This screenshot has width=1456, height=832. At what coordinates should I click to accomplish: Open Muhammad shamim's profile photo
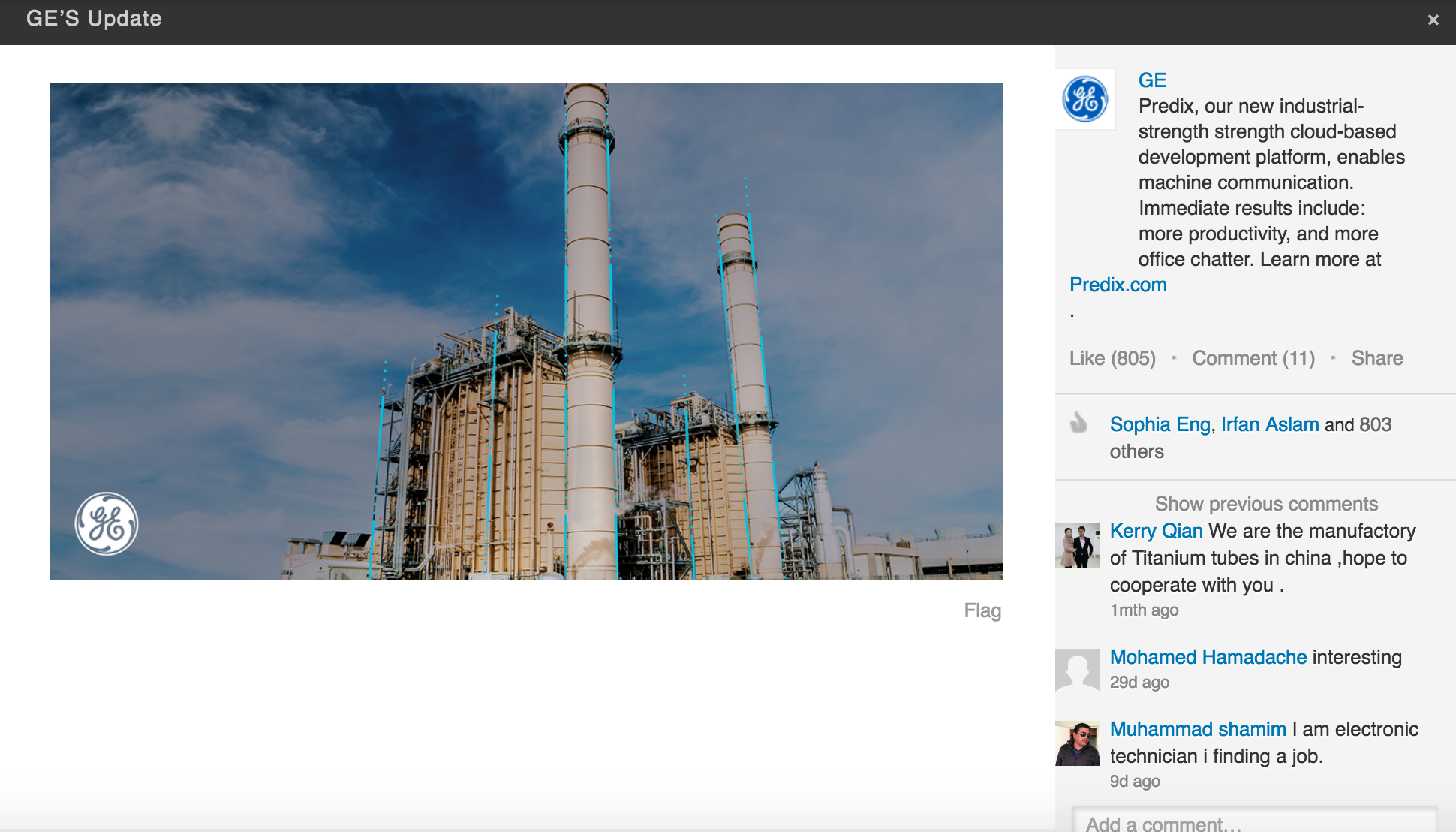pyautogui.click(x=1078, y=743)
